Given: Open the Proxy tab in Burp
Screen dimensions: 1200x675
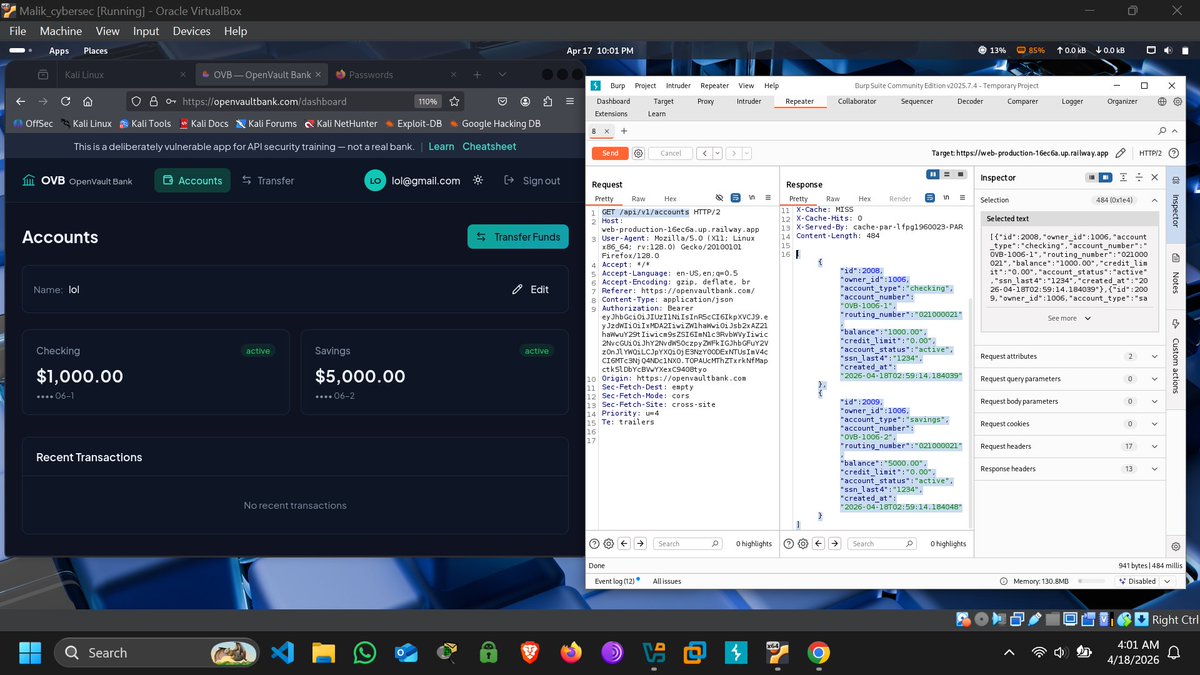Looking at the screenshot, I should point(706,101).
